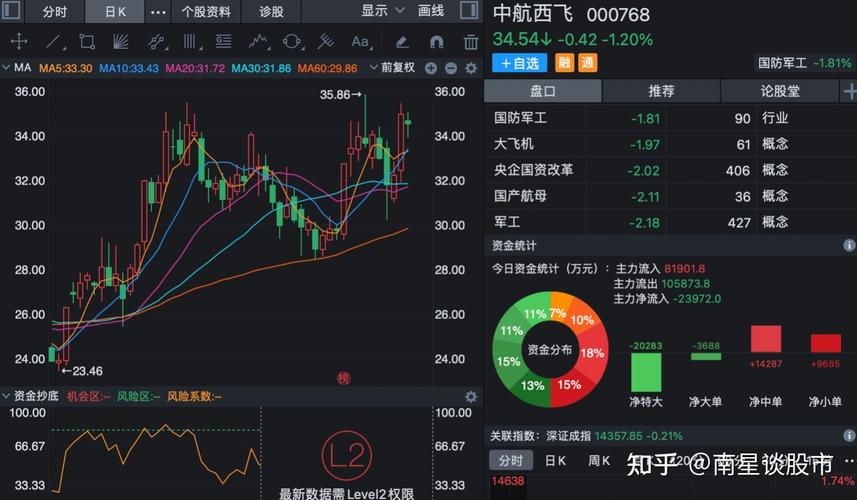This screenshot has width=857, height=500.
Task: Click the MA60:29.86 legend value
Action: [327, 68]
